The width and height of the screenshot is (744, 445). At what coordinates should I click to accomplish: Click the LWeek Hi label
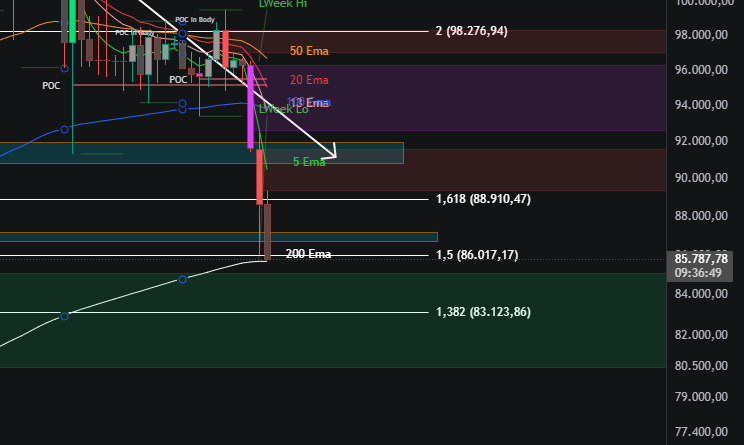pos(283,4)
